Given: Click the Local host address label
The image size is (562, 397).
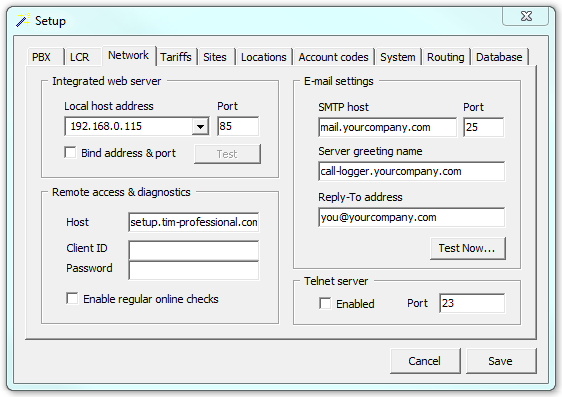Looking at the screenshot, I should pyautogui.click(x=109, y=106).
